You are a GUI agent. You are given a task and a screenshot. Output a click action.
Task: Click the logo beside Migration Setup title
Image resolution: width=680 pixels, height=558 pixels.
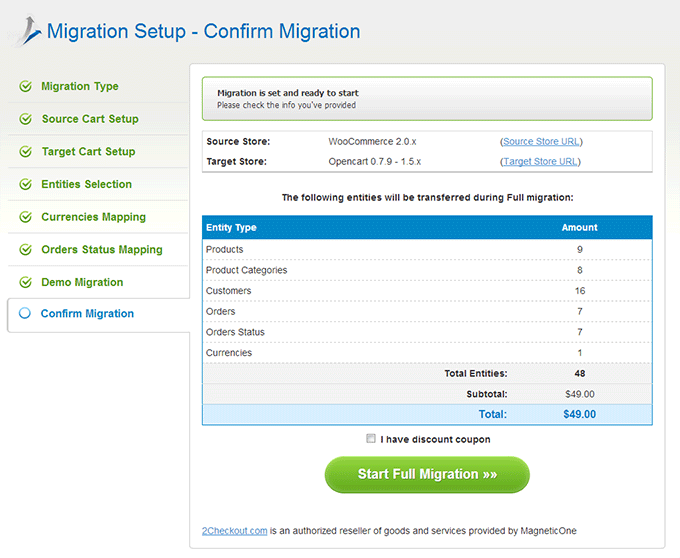(27, 31)
